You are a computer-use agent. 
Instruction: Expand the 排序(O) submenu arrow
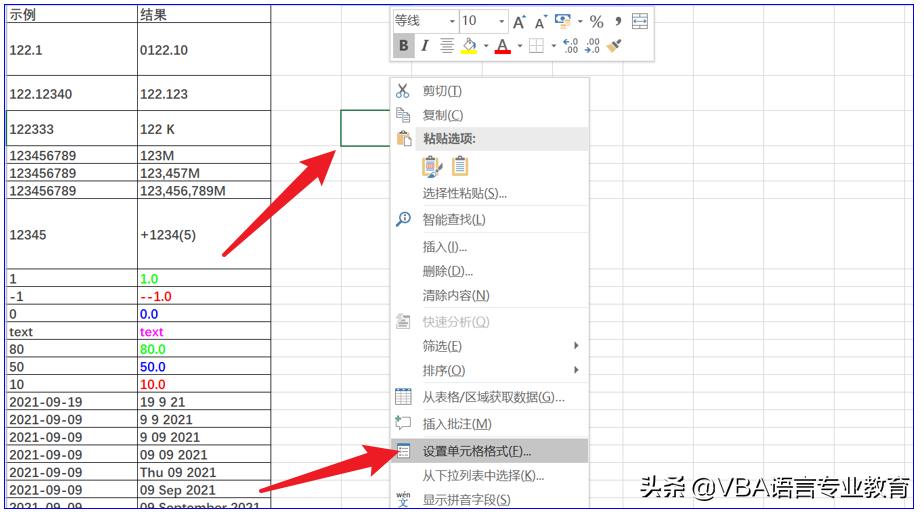click(576, 370)
